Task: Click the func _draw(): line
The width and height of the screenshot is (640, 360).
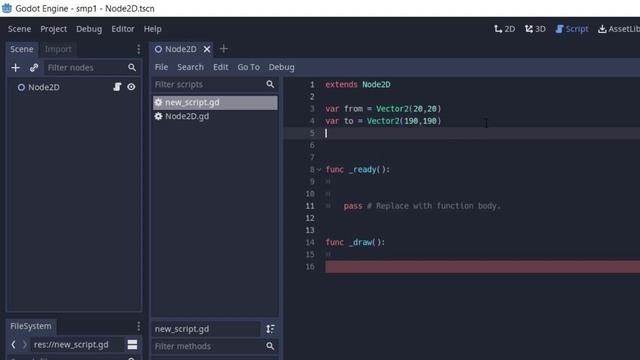Action: [355, 242]
